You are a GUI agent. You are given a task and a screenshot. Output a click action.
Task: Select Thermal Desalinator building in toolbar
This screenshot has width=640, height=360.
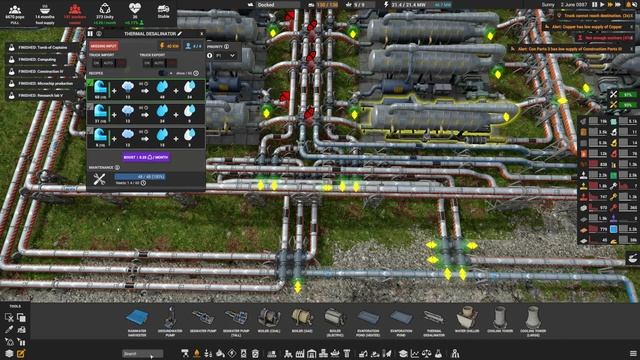(434, 321)
